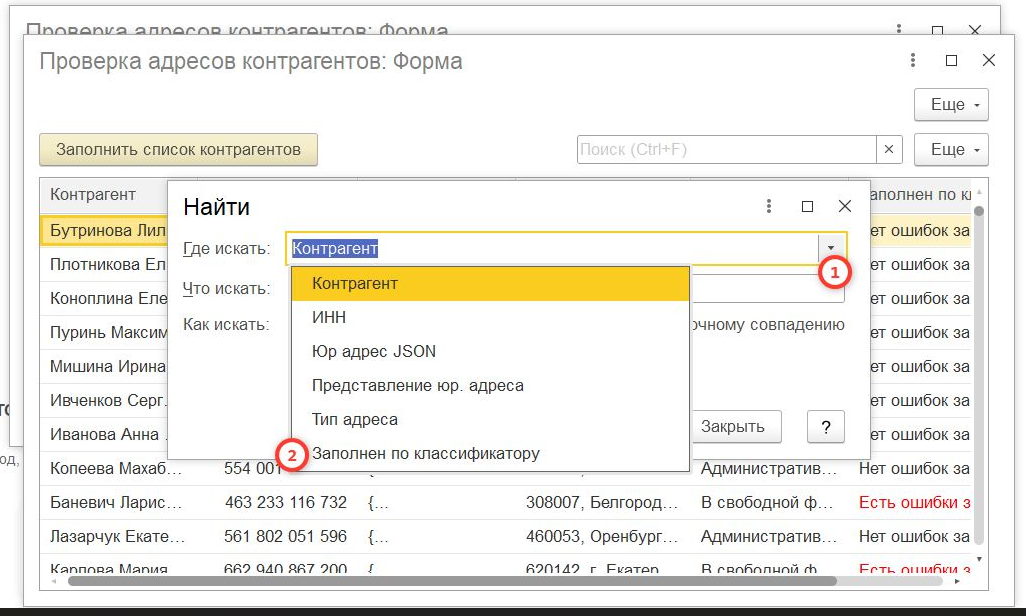
Task: Clear the search field with X icon
Action: [889, 150]
